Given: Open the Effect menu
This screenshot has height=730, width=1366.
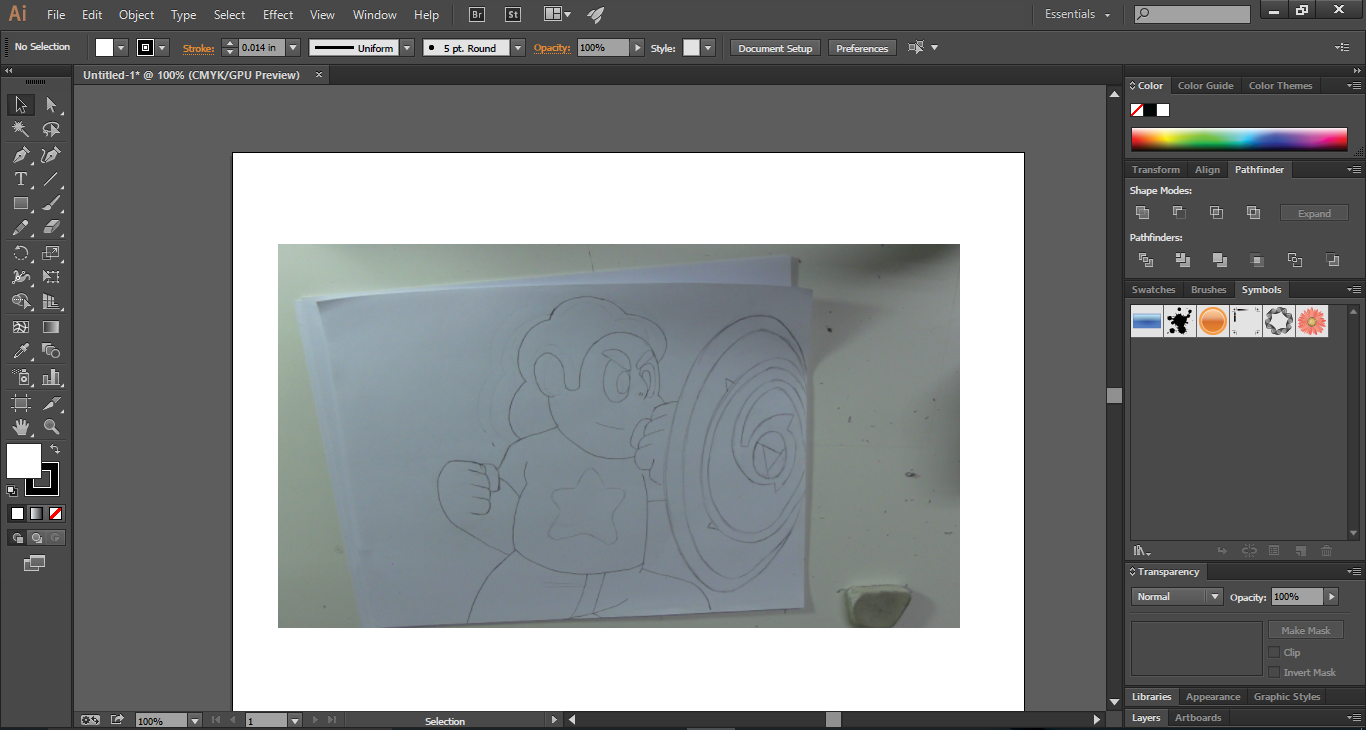Looking at the screenshot, I should [x=278, y=15].
